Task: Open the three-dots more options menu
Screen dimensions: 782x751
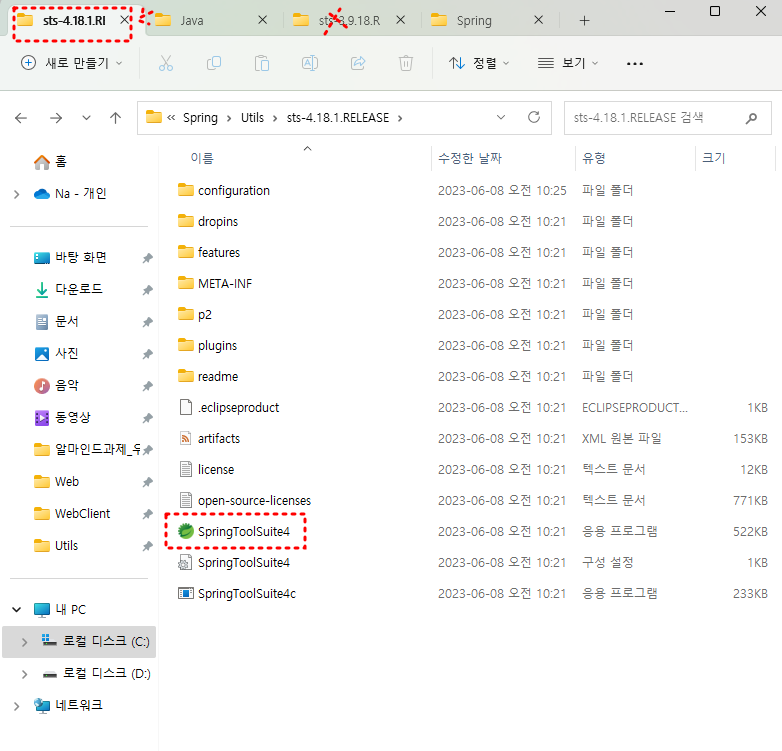Action: click(634, 63)
